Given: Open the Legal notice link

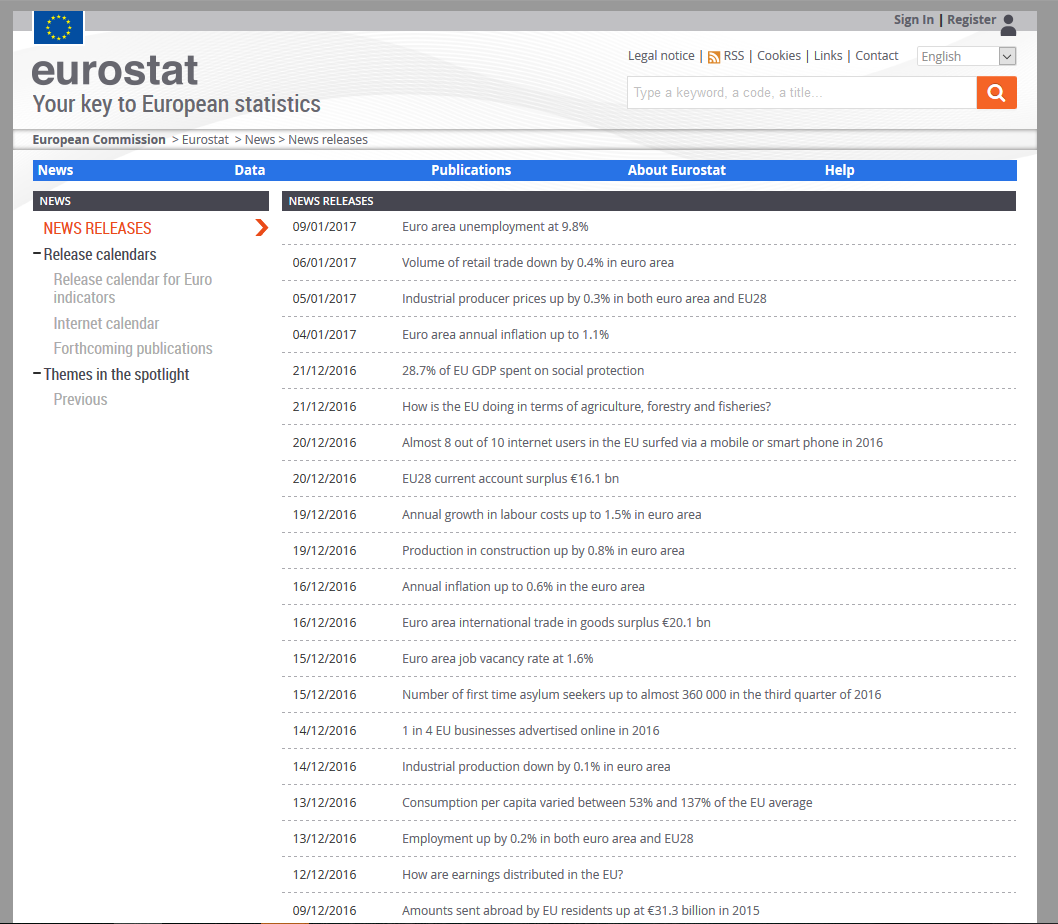Looking at the screenshot, I should point(661,55).
